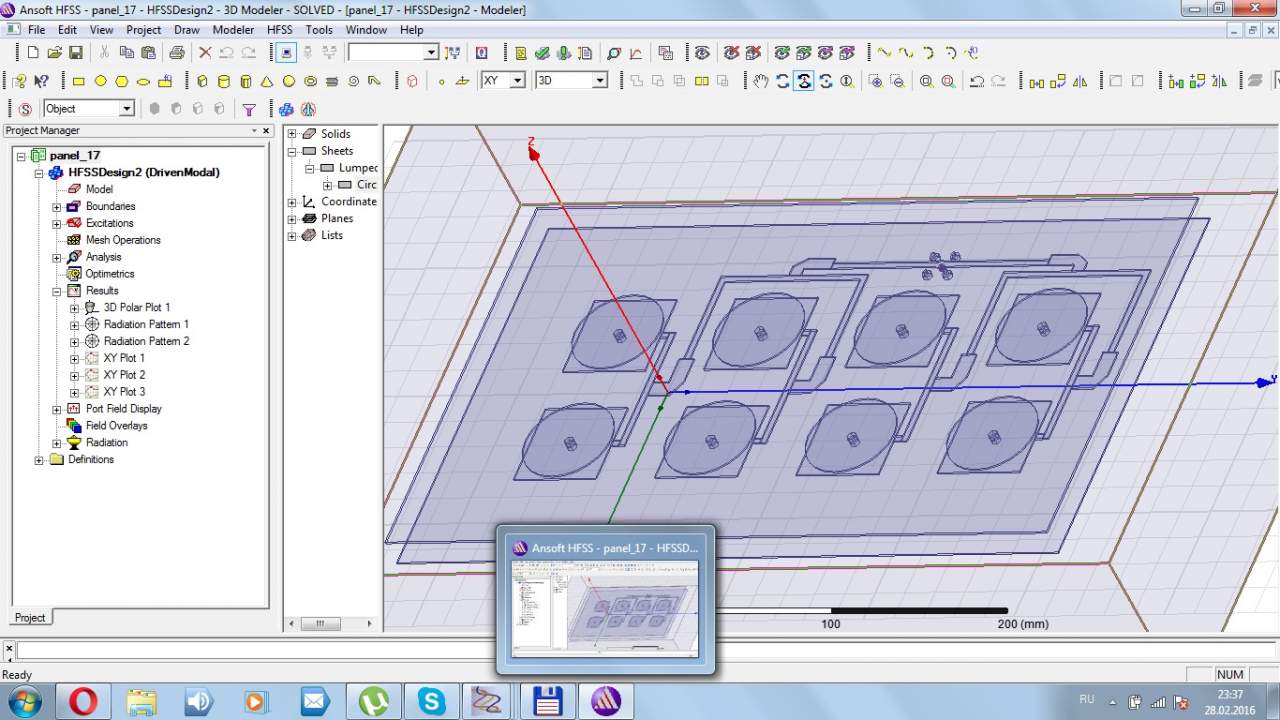This screenshot has height=720, width=1280.
Task: Activate the Pan hand tool
Action: pos(760,81)
